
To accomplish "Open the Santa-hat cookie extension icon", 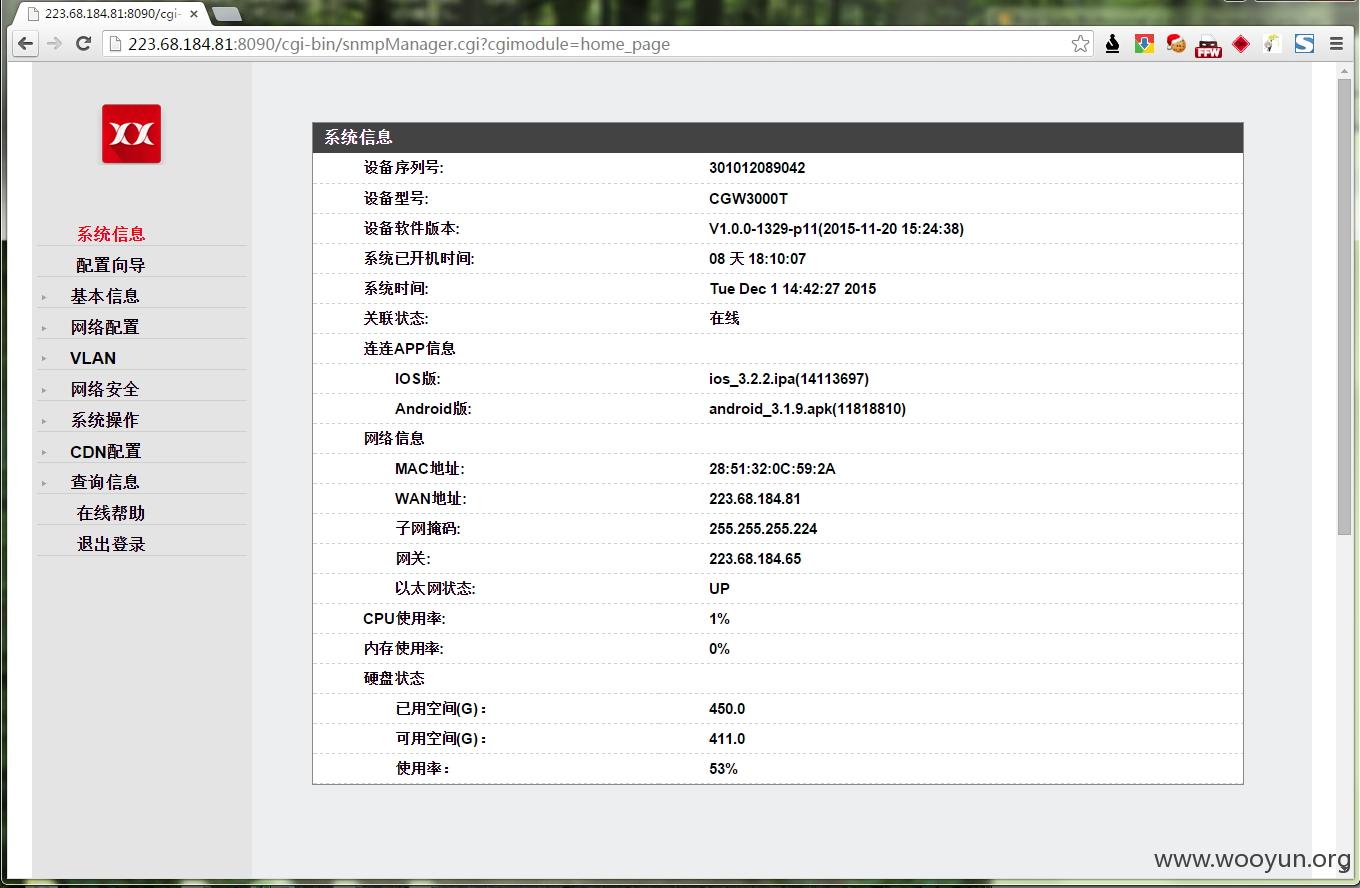I will [x=1176, y=44].
